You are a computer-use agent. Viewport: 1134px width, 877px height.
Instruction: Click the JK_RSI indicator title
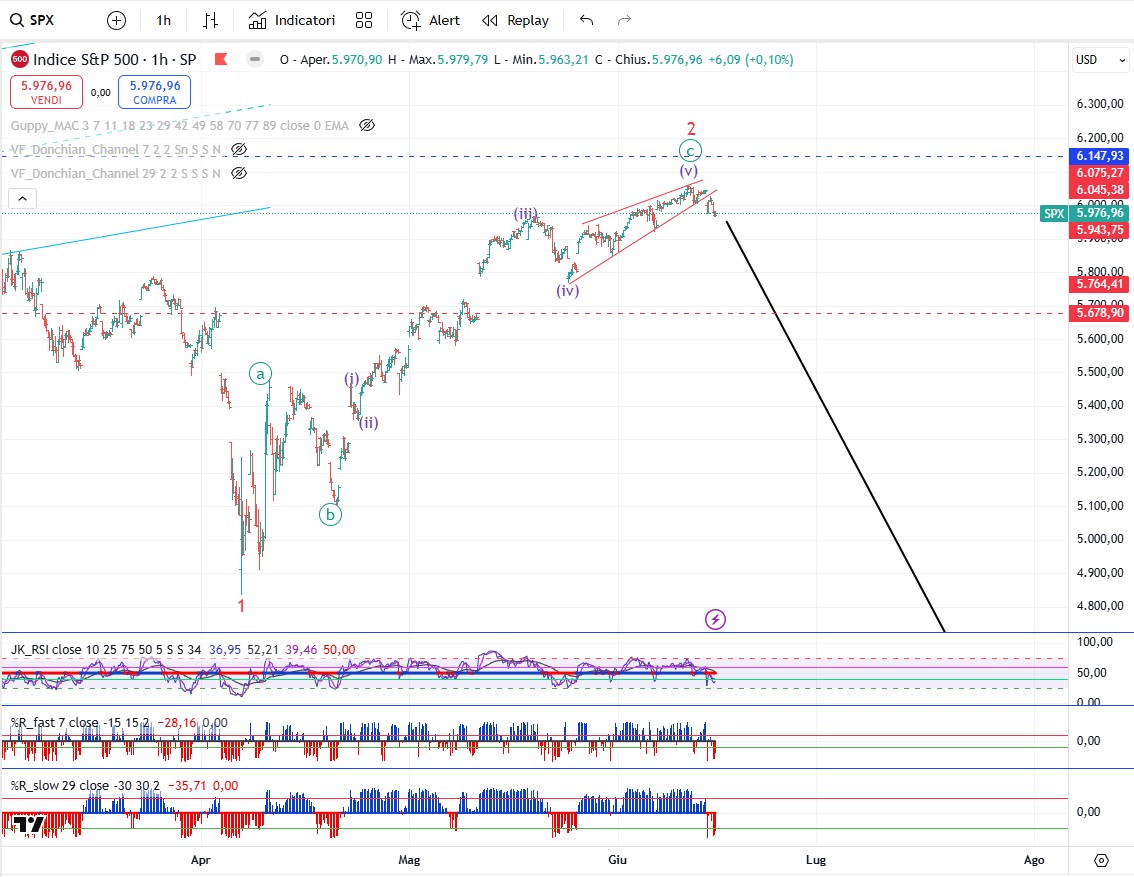tap(106, 649)
